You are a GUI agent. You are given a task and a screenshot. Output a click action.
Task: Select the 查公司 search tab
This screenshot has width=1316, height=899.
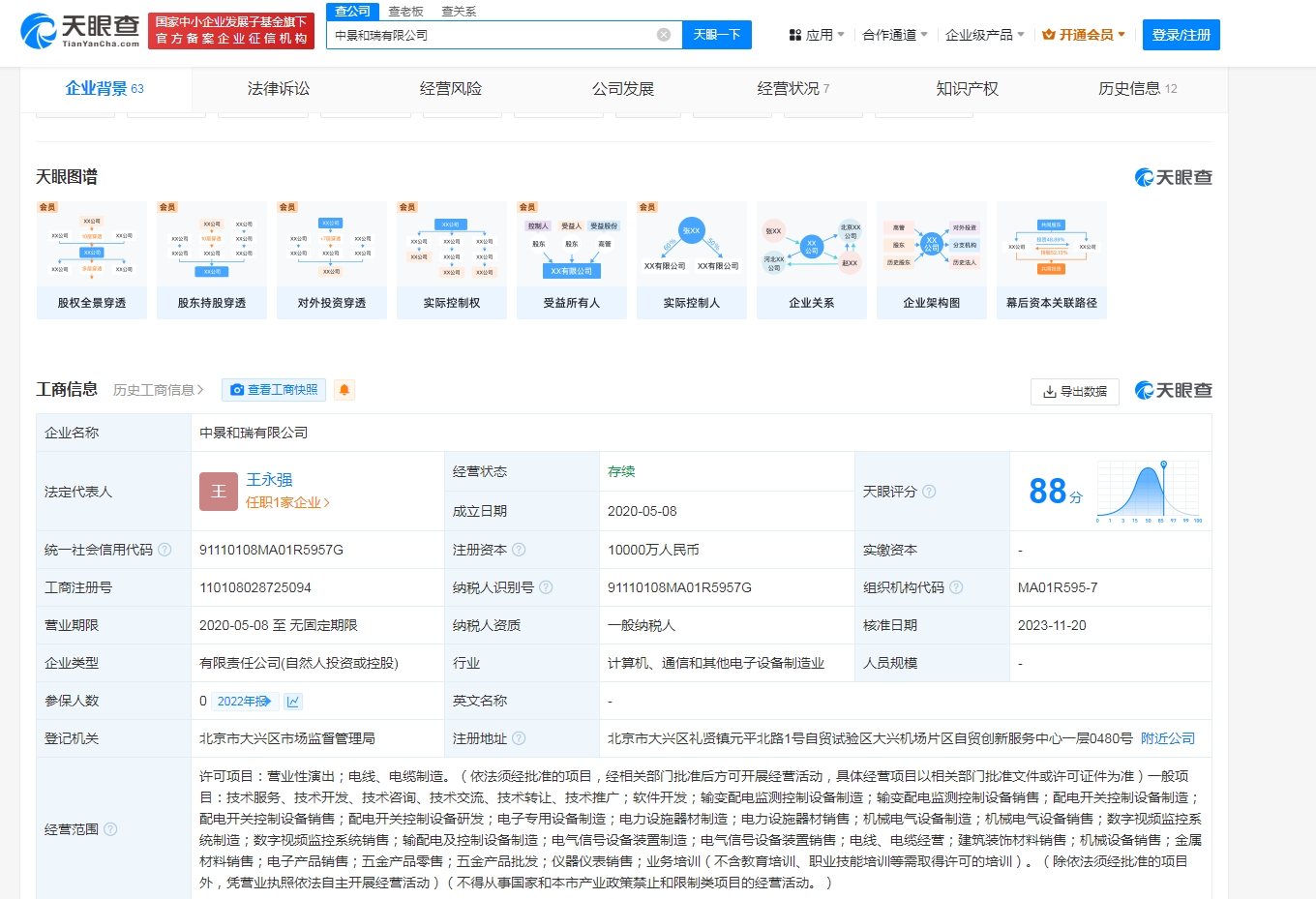(x=352, y=12)
